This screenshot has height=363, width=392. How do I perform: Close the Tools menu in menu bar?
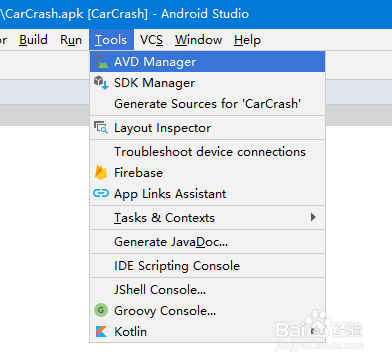[111, 40]
